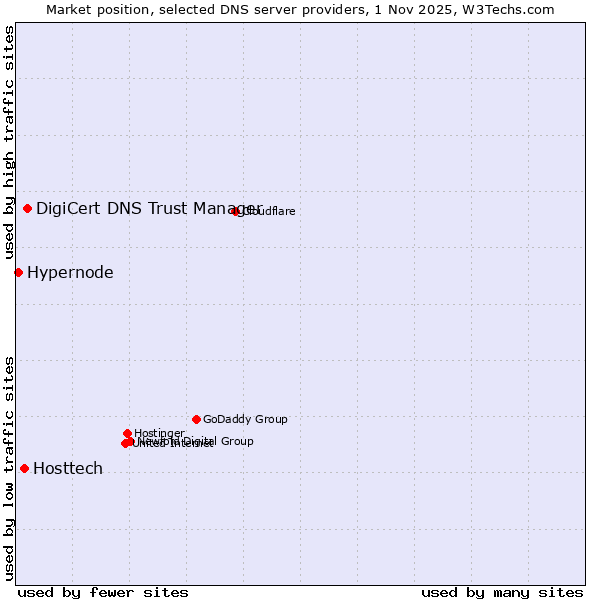The height and width of the screenshot is (600, 600).
Task: Click the Cloudflare text label
Action: [270, 211]
